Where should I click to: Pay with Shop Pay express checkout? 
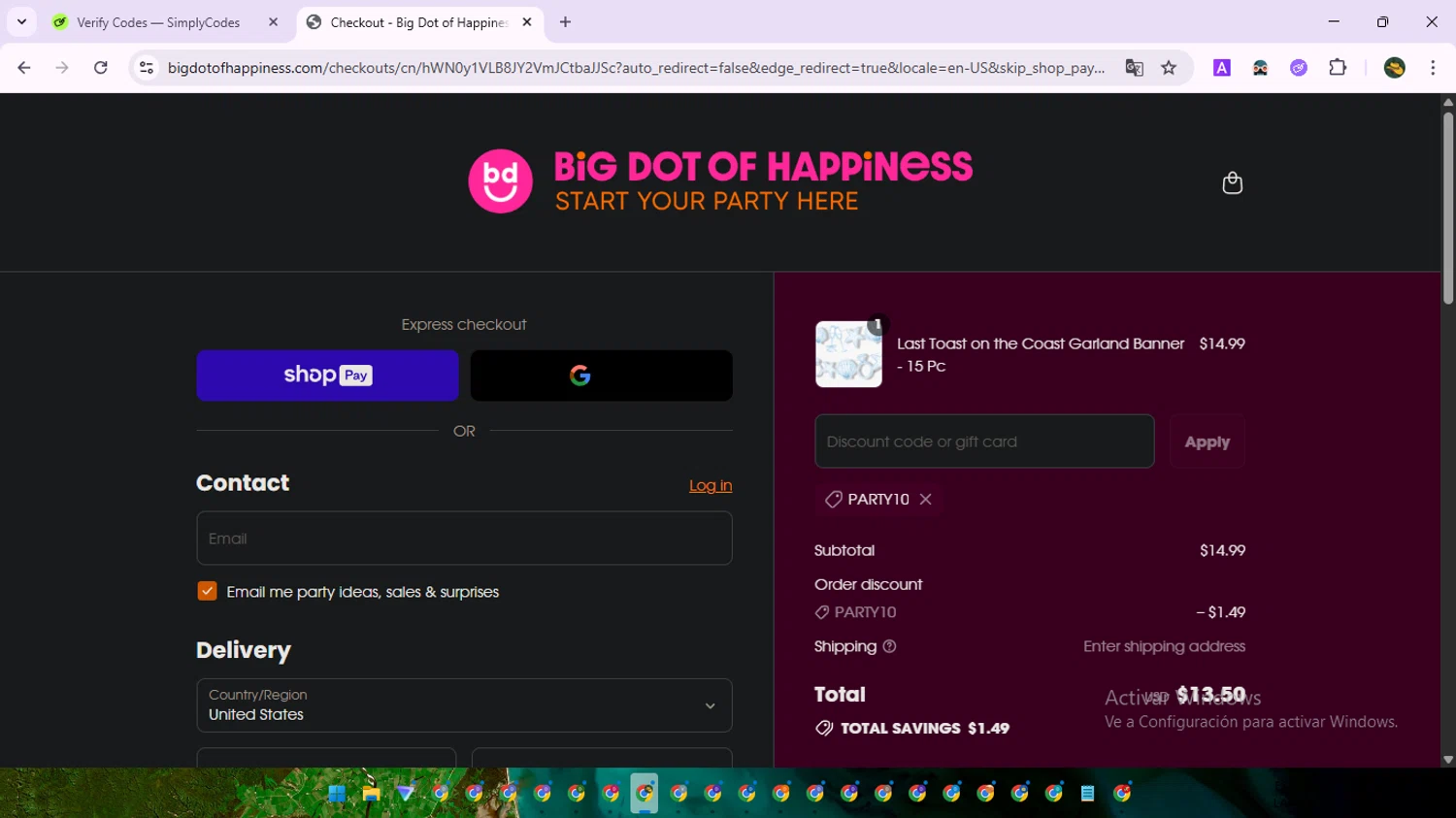click(x=327, y=376)
